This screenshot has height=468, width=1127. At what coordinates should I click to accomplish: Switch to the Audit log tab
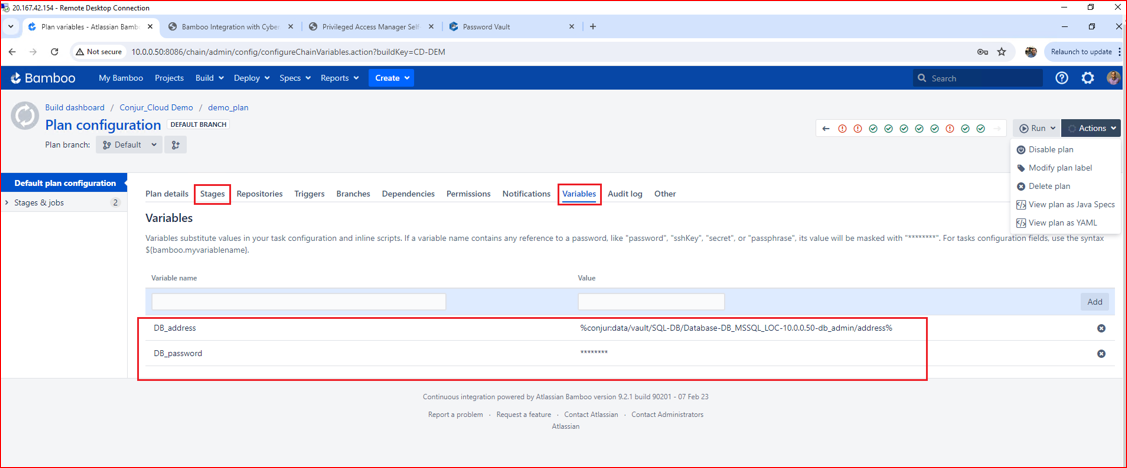(625, 194)
